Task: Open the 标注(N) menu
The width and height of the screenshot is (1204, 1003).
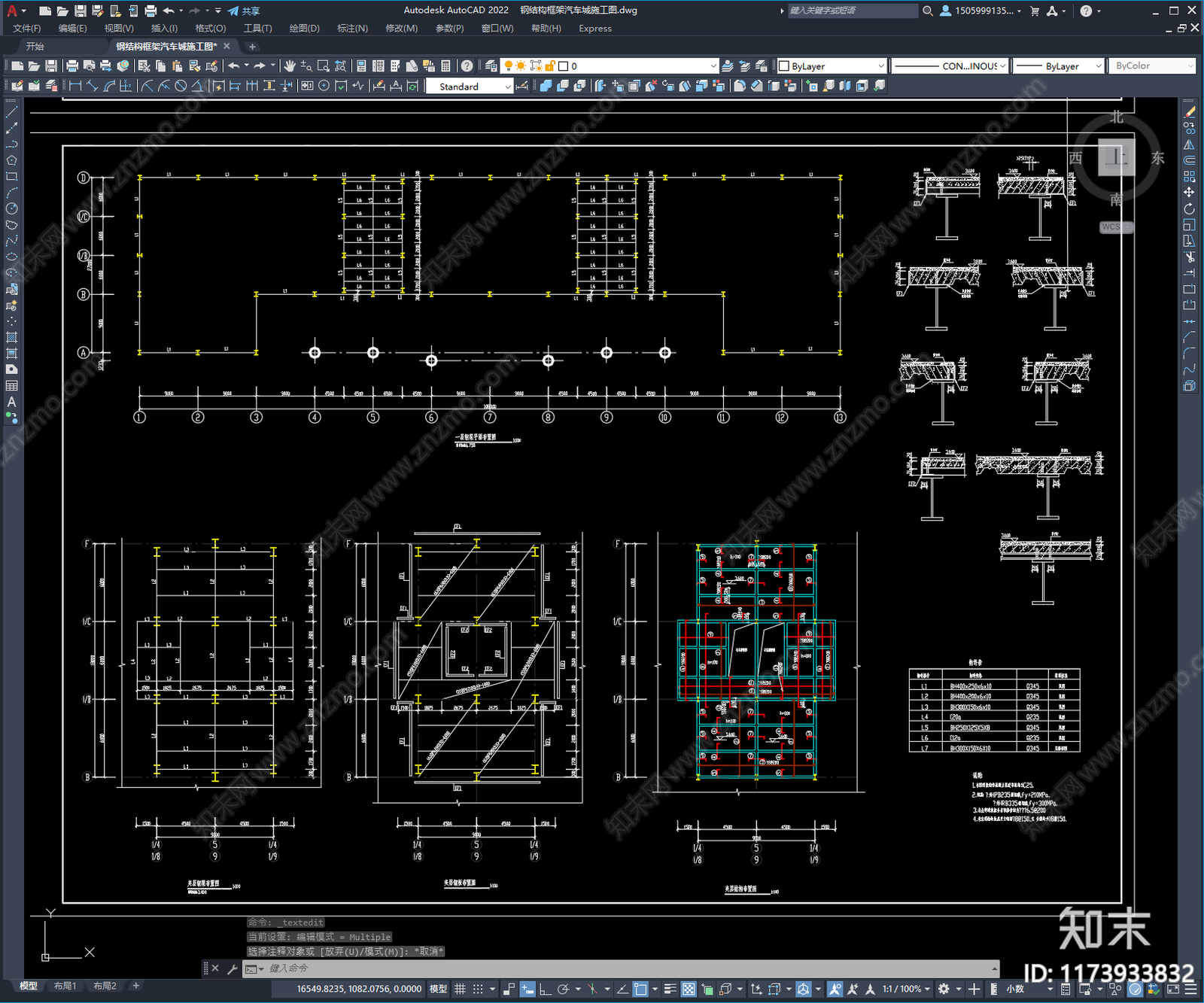Action: (352, 29)
